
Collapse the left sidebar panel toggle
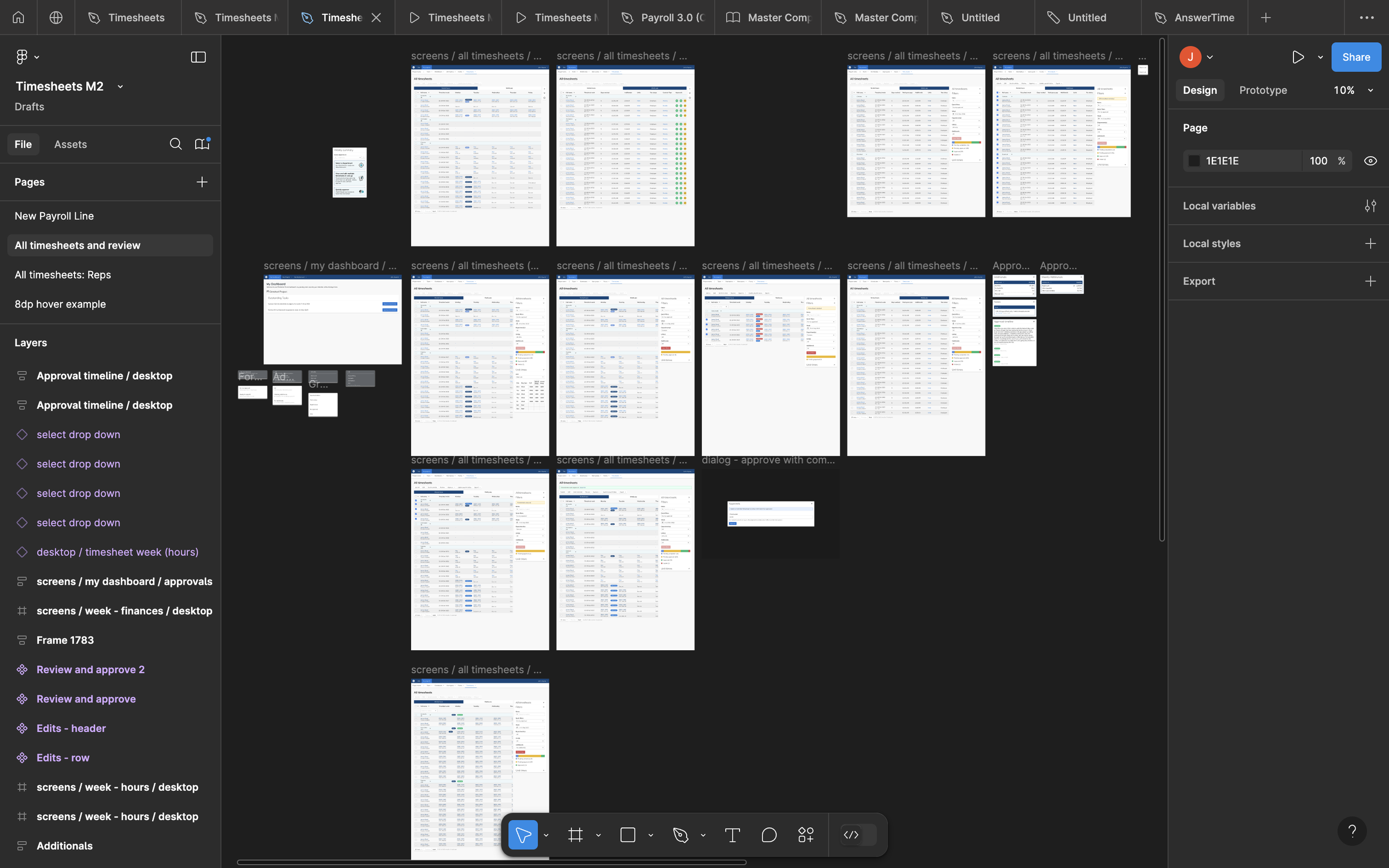(x=198, y=57)
